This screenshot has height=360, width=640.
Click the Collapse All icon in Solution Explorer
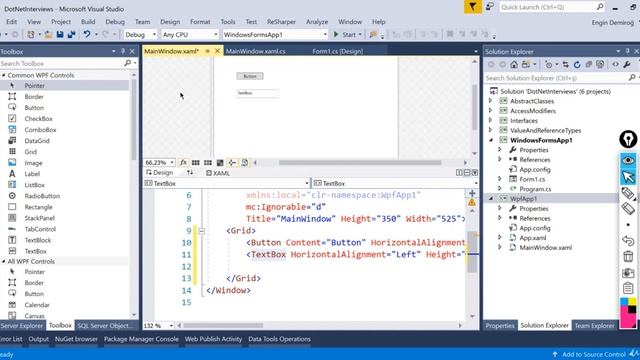click(x=589, y=64)
